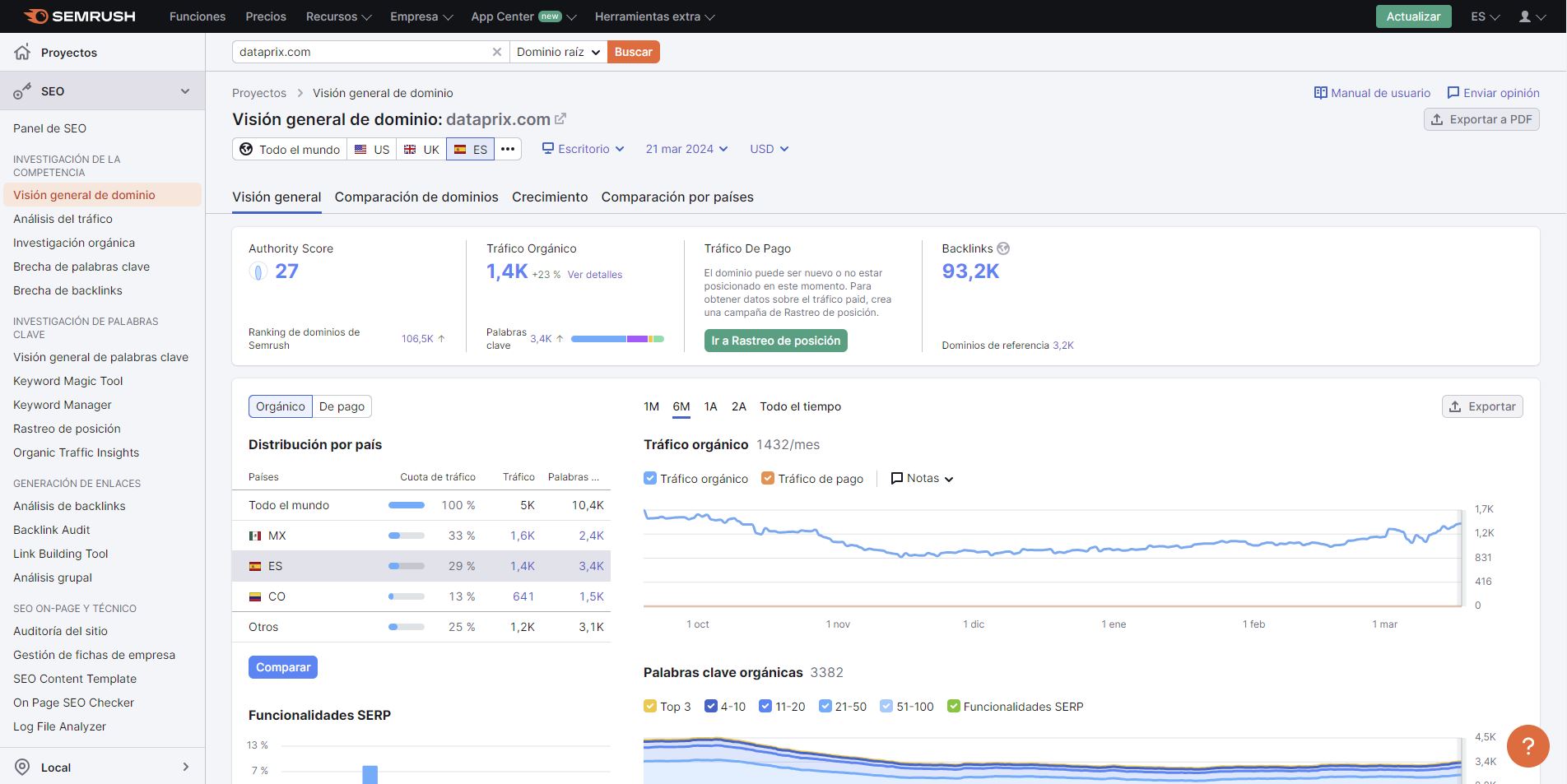This screenshot has height=784, width=1567.
Task: Clear the dataprix.com search with the X
Action: coord(497,52)
